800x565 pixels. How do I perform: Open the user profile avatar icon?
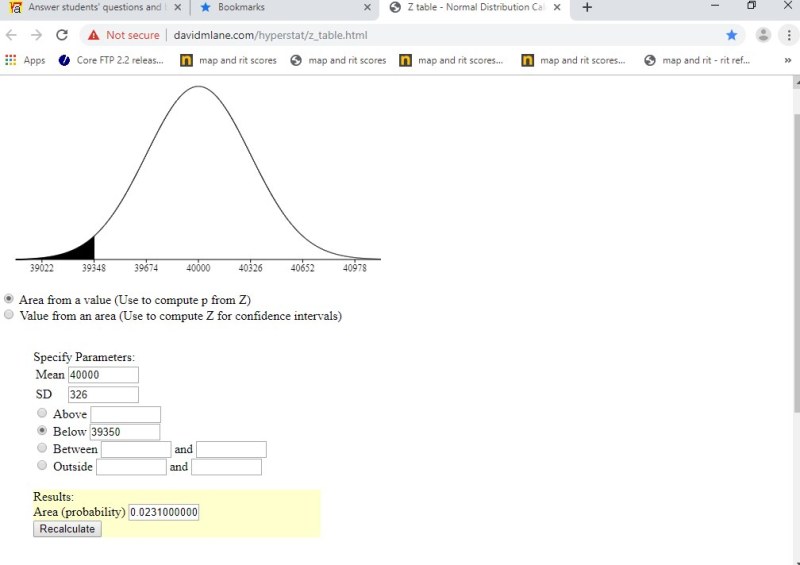(763, 35)
